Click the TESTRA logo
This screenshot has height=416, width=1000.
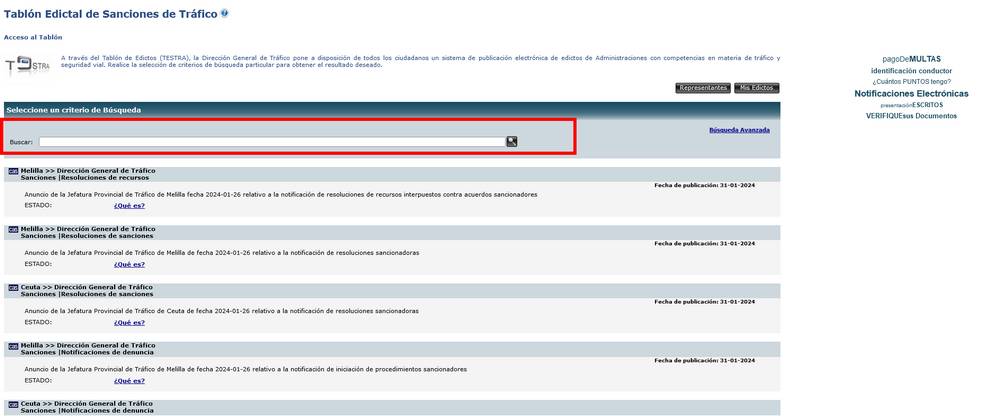pos(27,66)
